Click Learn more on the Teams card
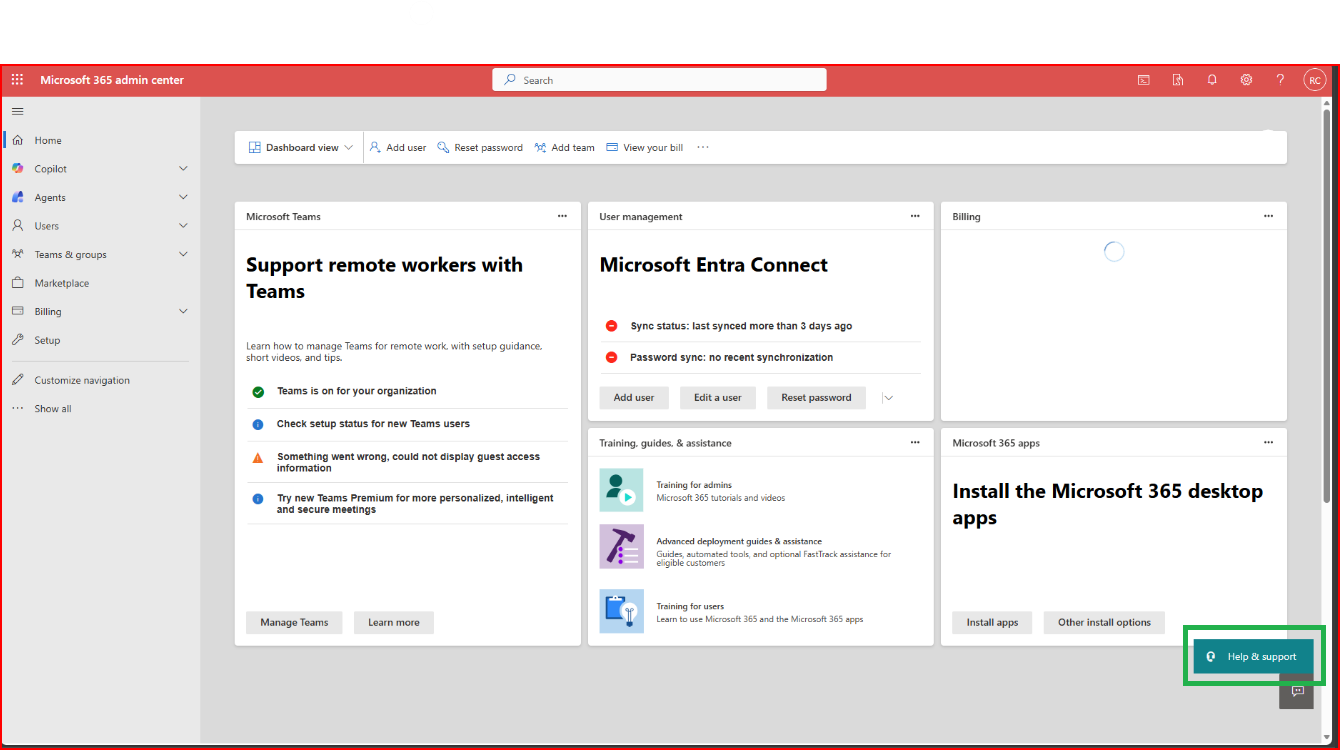Viewport: 1340px width, 750px height. coord(394,622)
